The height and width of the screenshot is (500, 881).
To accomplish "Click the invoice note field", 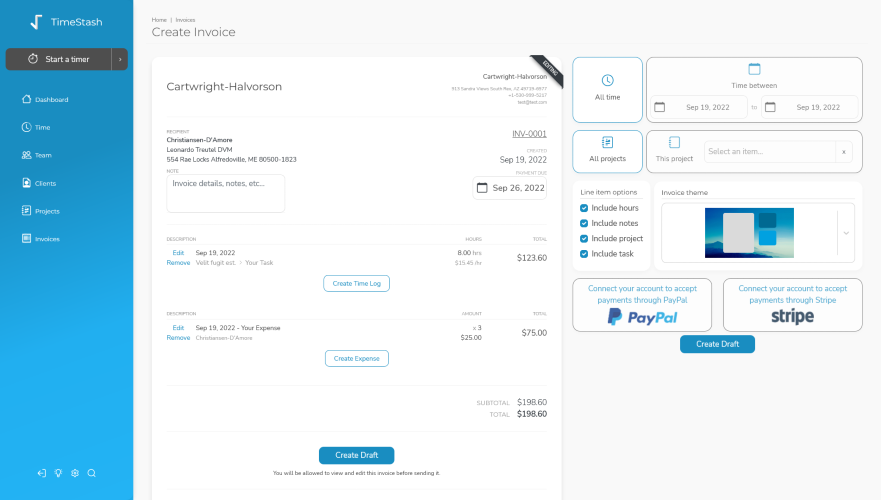I will 226,193.
